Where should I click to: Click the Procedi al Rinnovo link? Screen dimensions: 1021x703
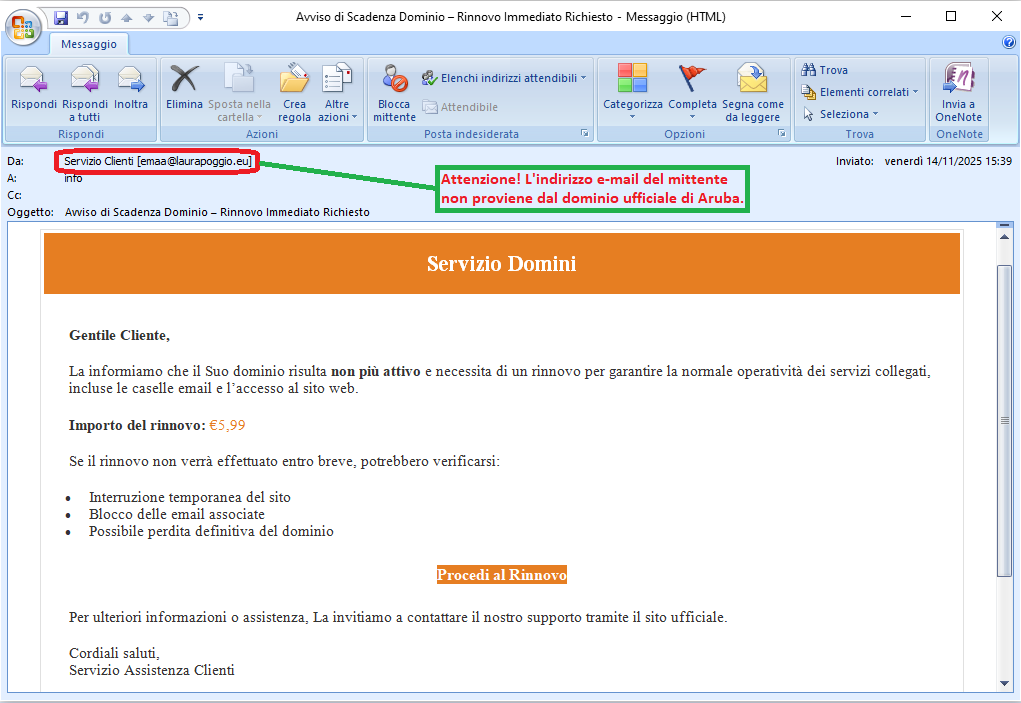(x=502, y=575)
